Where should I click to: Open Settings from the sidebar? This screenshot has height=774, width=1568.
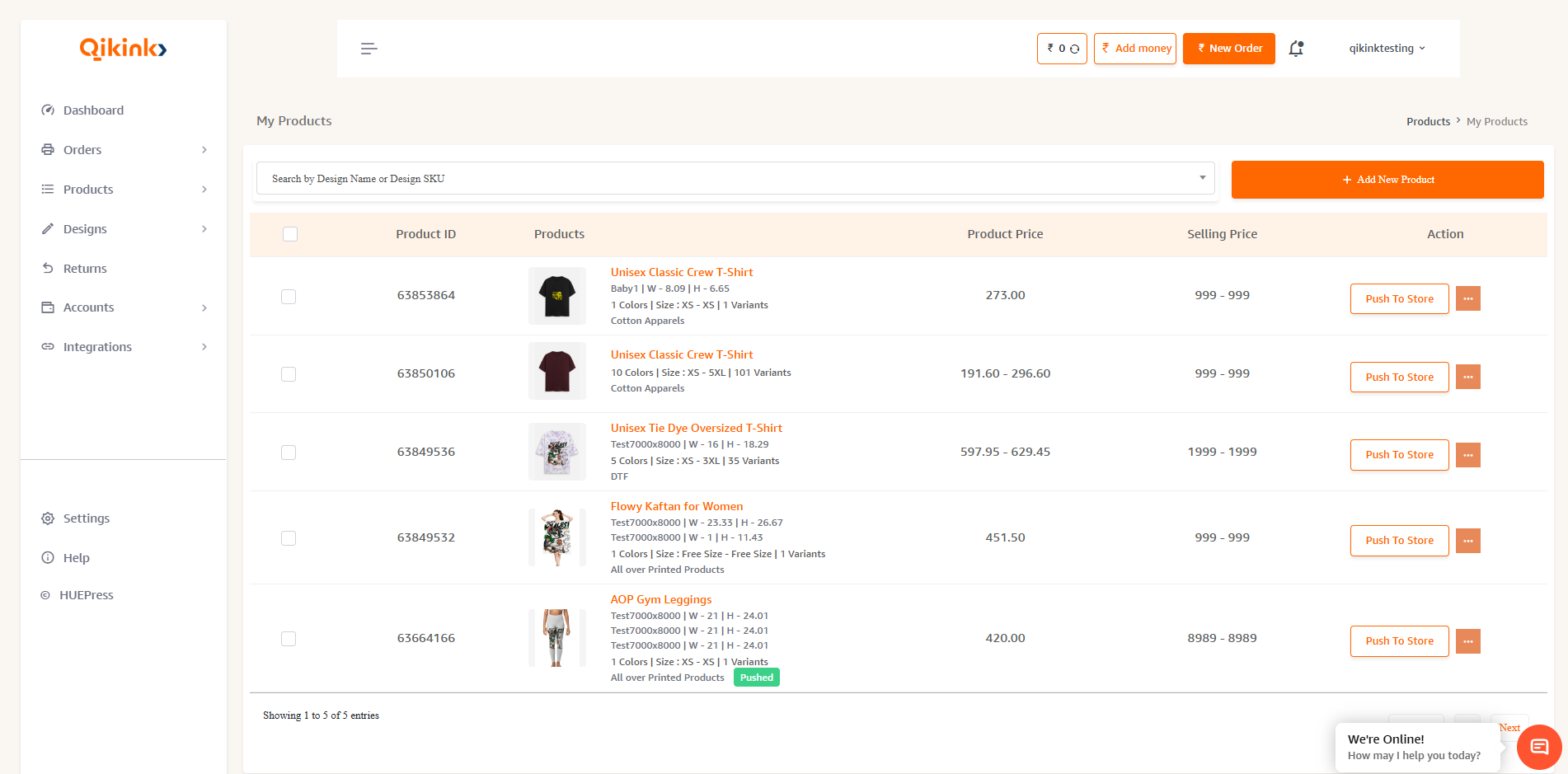click(x=86, y=518)
